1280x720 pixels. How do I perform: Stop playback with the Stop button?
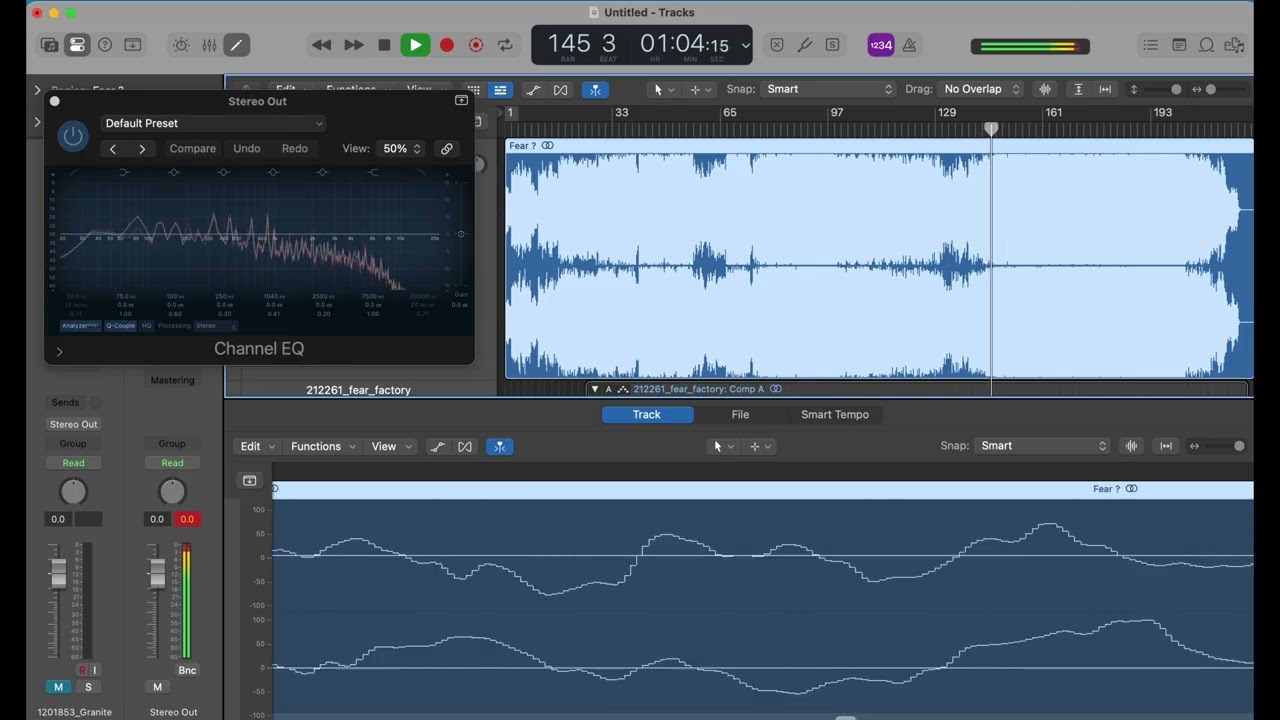pyautogui.click(x=384, y=45)
